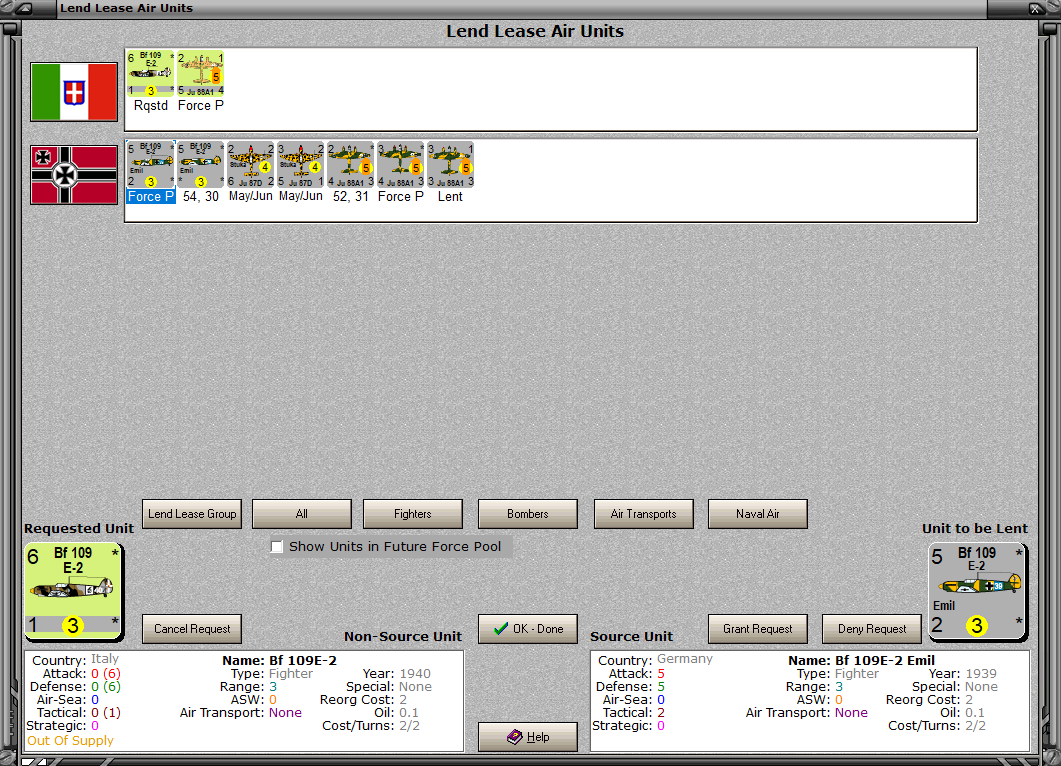Screen dimensions: 1061x766
Task: Click the Requested Unit counter
Action: (x=73, y=590)
